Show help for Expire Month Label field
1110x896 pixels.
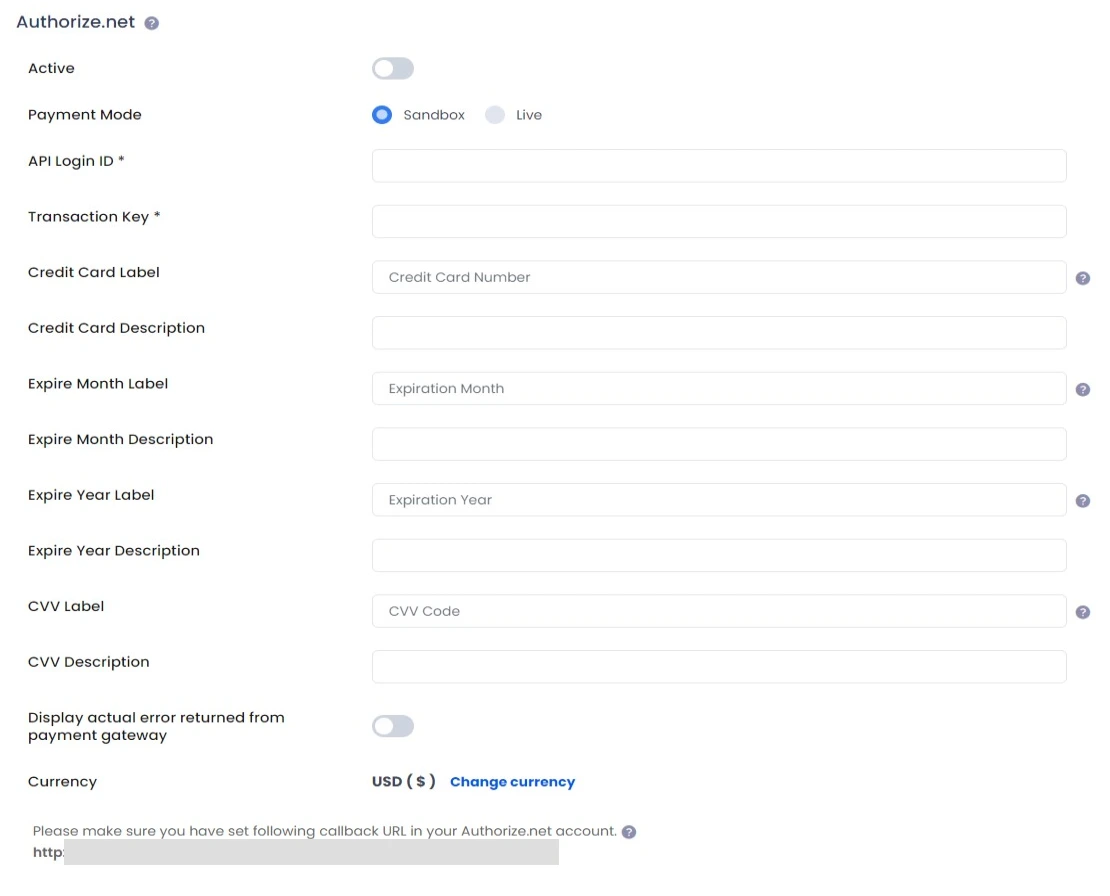(x=1082, y=389)
